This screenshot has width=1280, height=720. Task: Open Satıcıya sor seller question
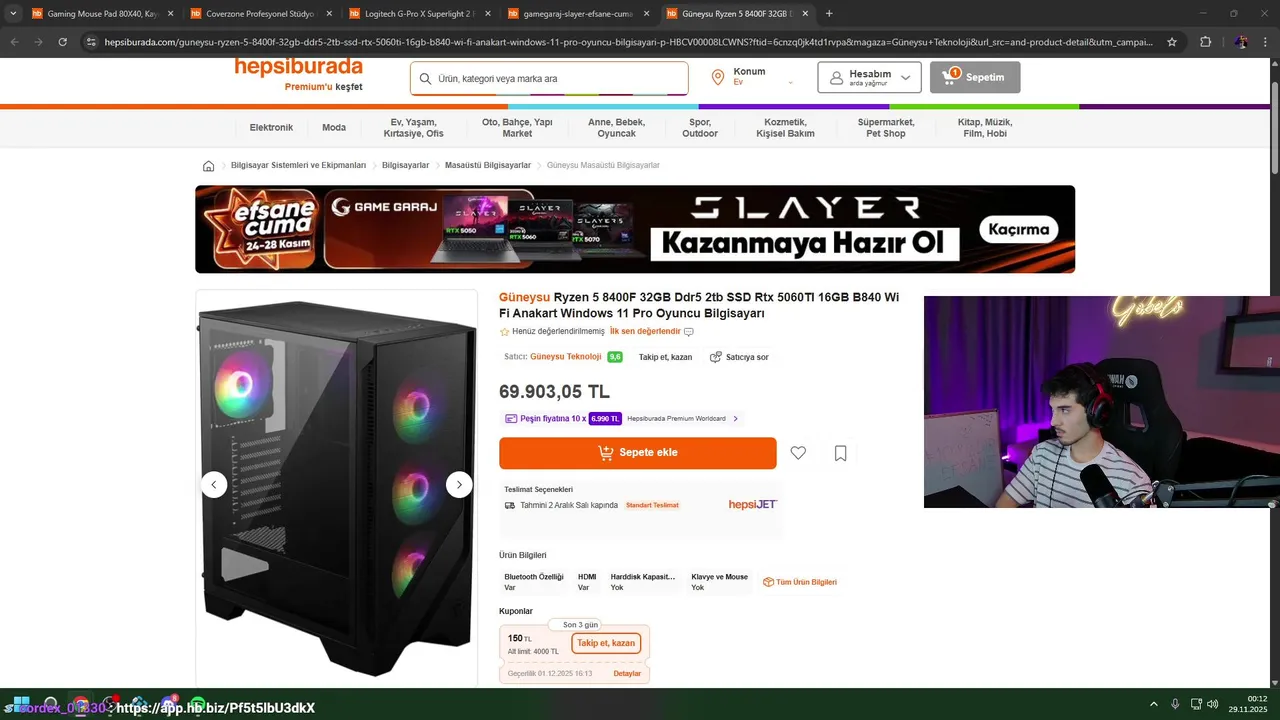tap(739, 357)
